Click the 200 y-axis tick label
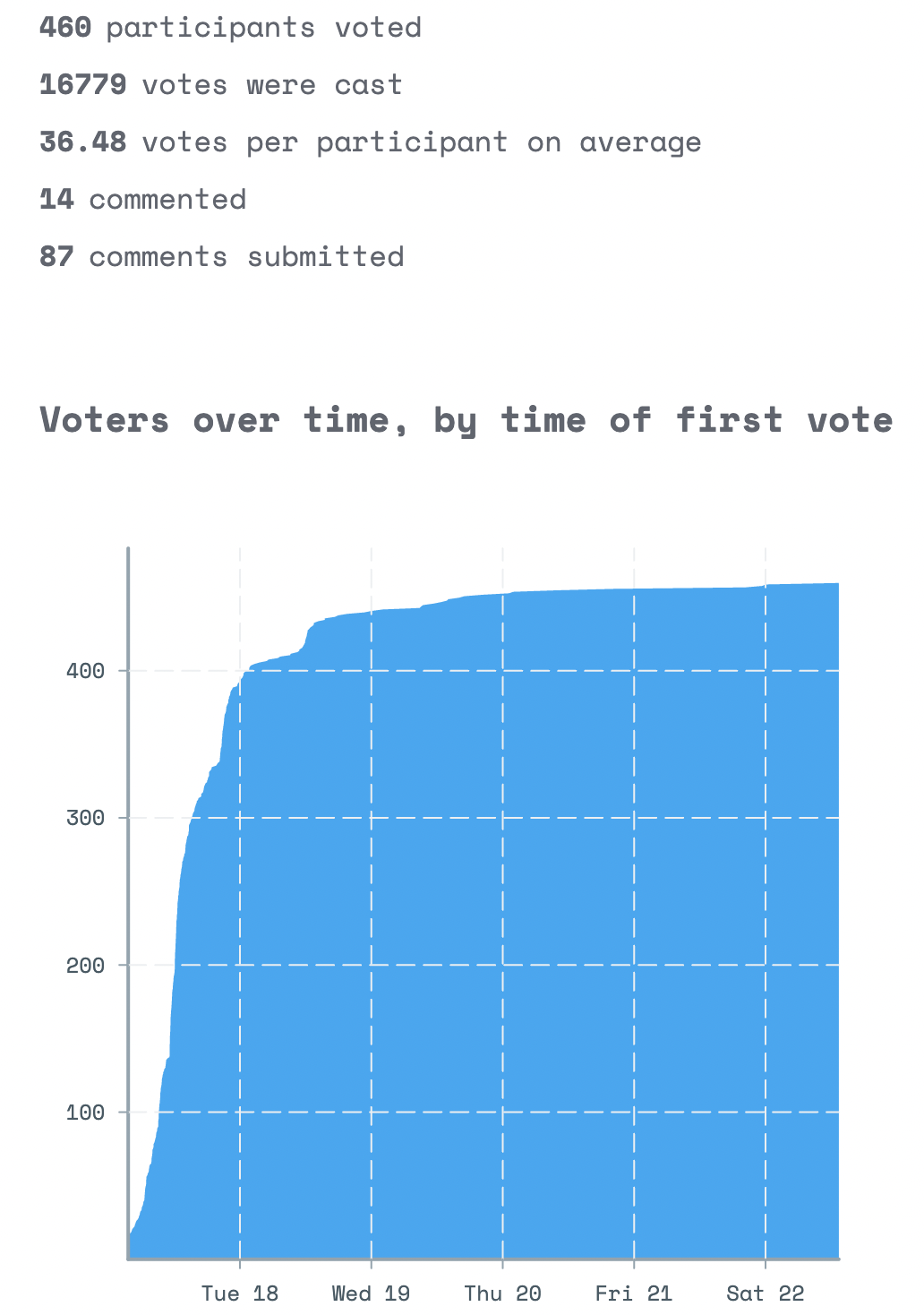Screen dimensions: 924x1315 86,966
